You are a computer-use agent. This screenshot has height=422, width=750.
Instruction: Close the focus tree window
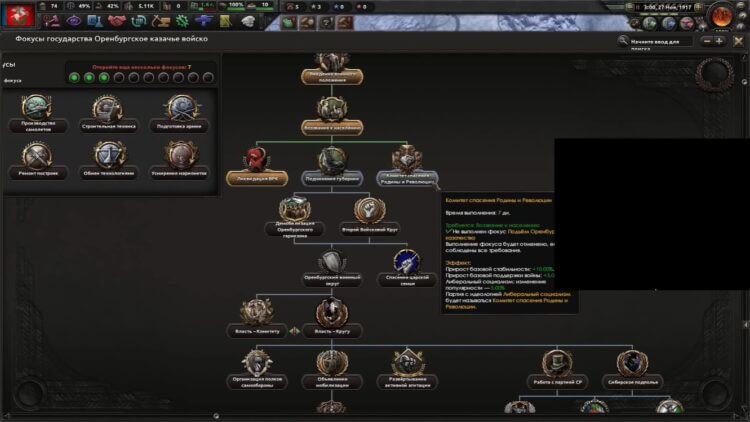click(x=738, y=41)
